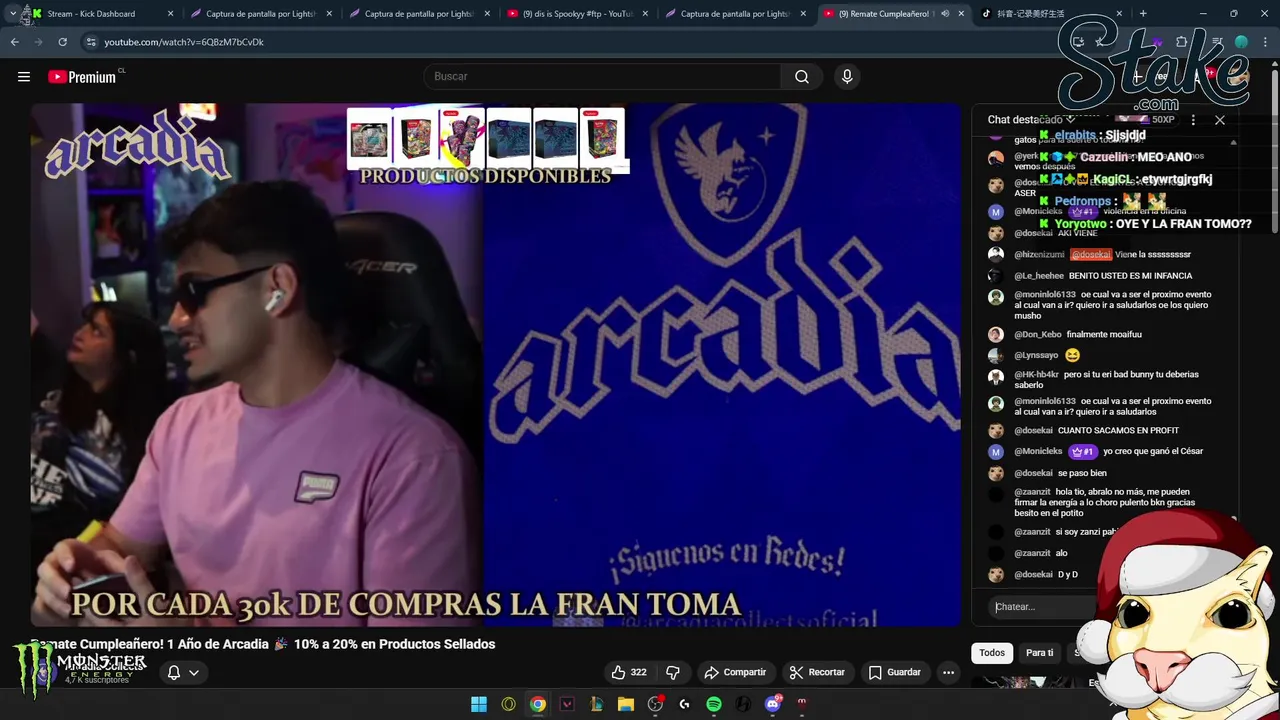Screen dimensions: 1280x720
Task: Open a new browser tab
Action: 1143,14
